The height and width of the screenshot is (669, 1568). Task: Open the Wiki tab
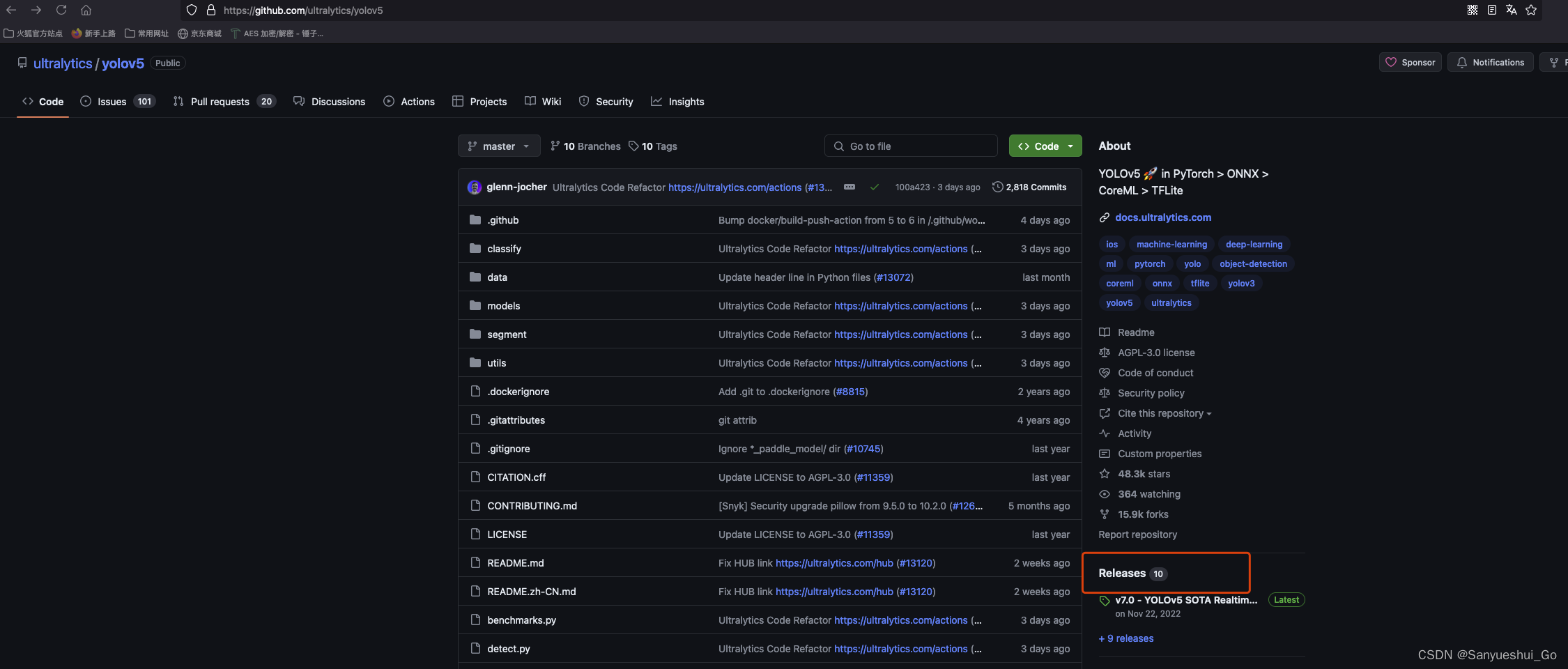click(x=543, y=102)
